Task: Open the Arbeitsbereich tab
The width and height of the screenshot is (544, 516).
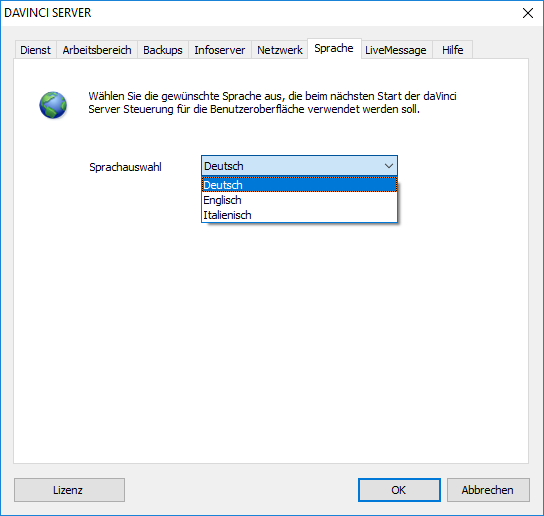Action: [97, 50]
